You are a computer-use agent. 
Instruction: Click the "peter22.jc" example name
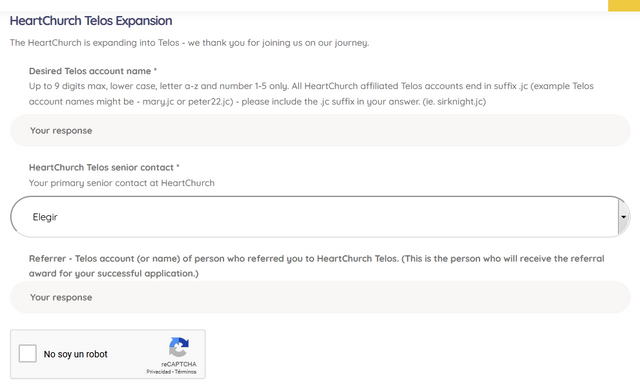click(x=210, y=102)
